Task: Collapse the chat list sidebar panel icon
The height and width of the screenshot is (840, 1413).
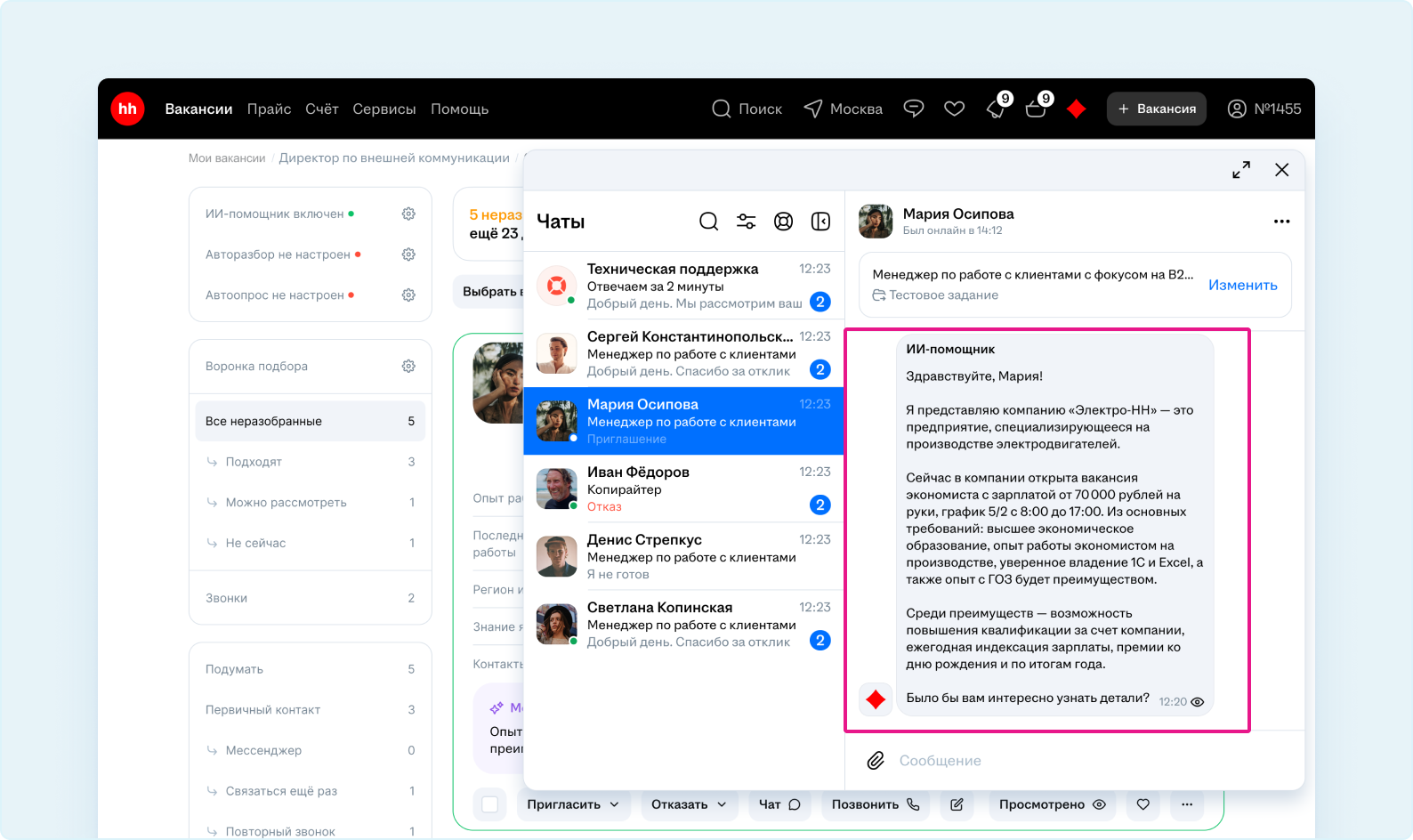Action: pyautogui.click(x=820, y=222)
